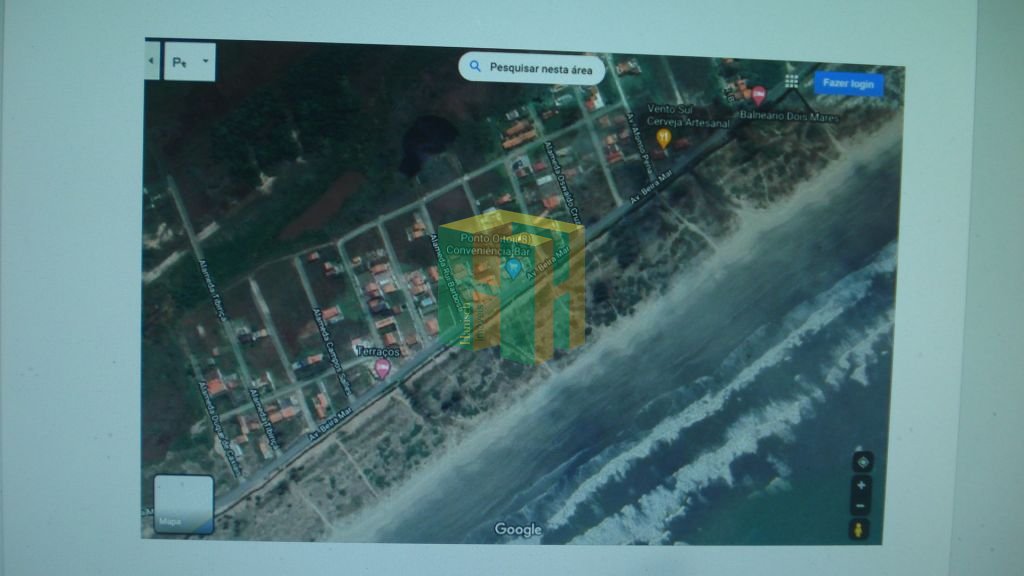Center map on my location

click(863, 462)
